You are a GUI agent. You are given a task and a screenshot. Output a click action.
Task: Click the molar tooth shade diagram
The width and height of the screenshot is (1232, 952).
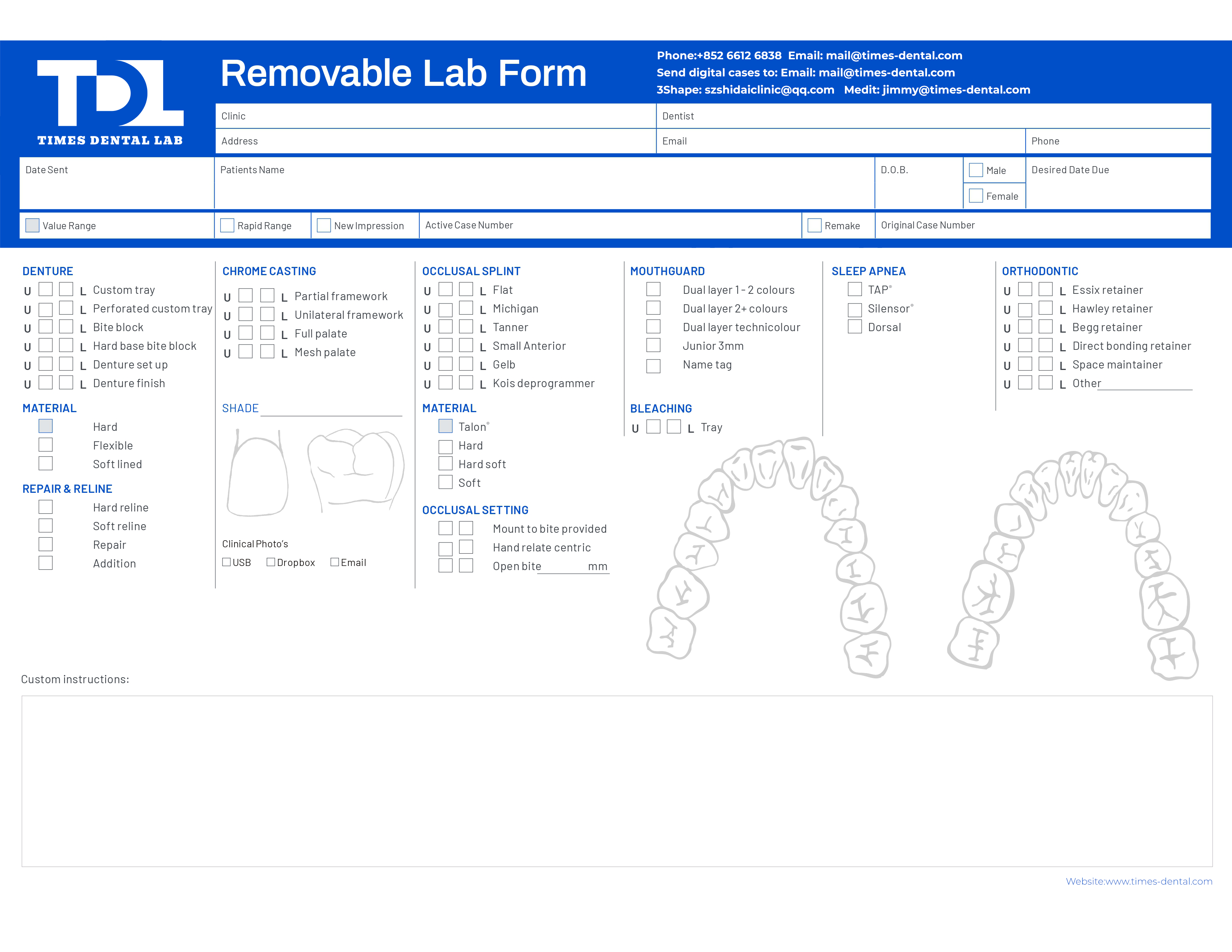click(356, 470)
